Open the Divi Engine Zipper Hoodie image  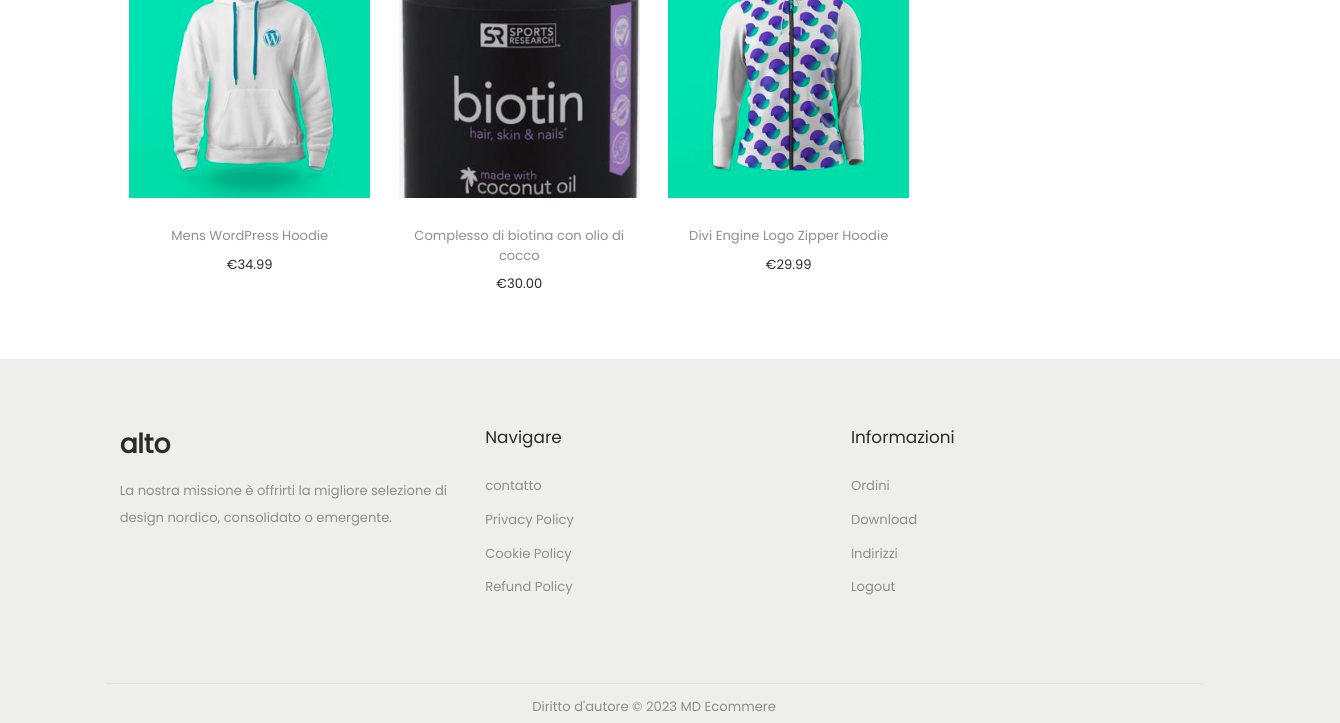coord(788,99)
